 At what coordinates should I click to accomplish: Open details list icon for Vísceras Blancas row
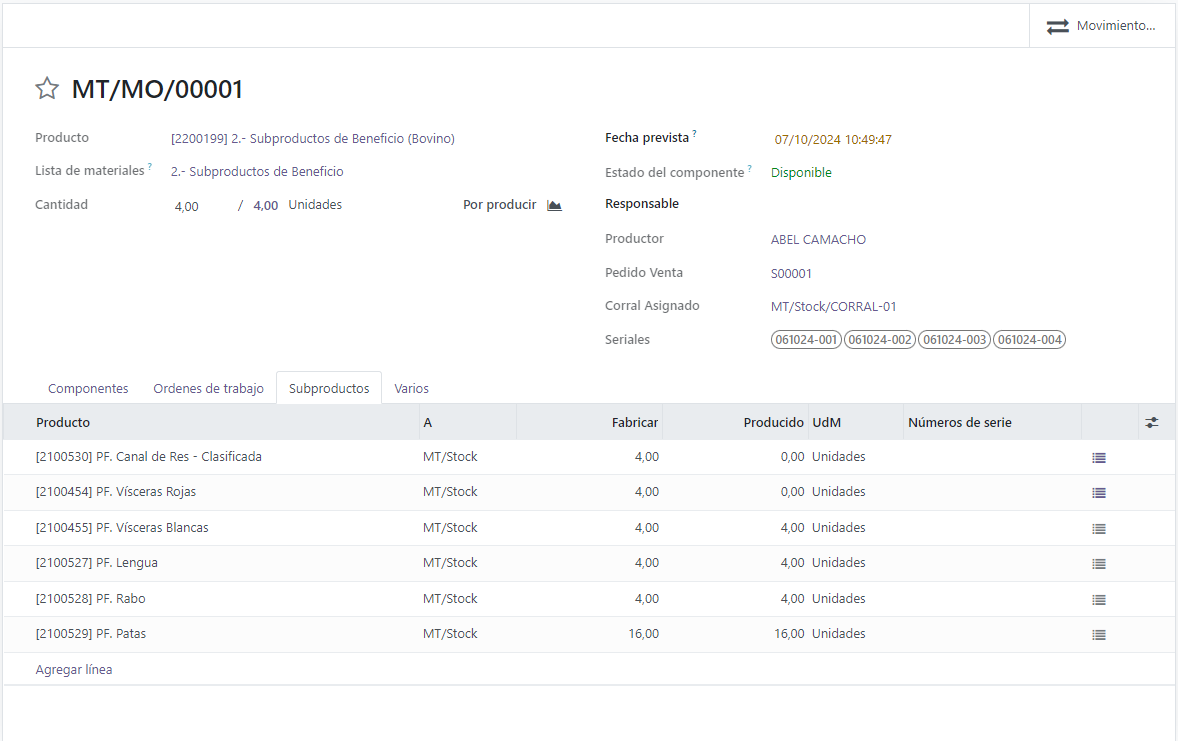tap(1098, 529)
